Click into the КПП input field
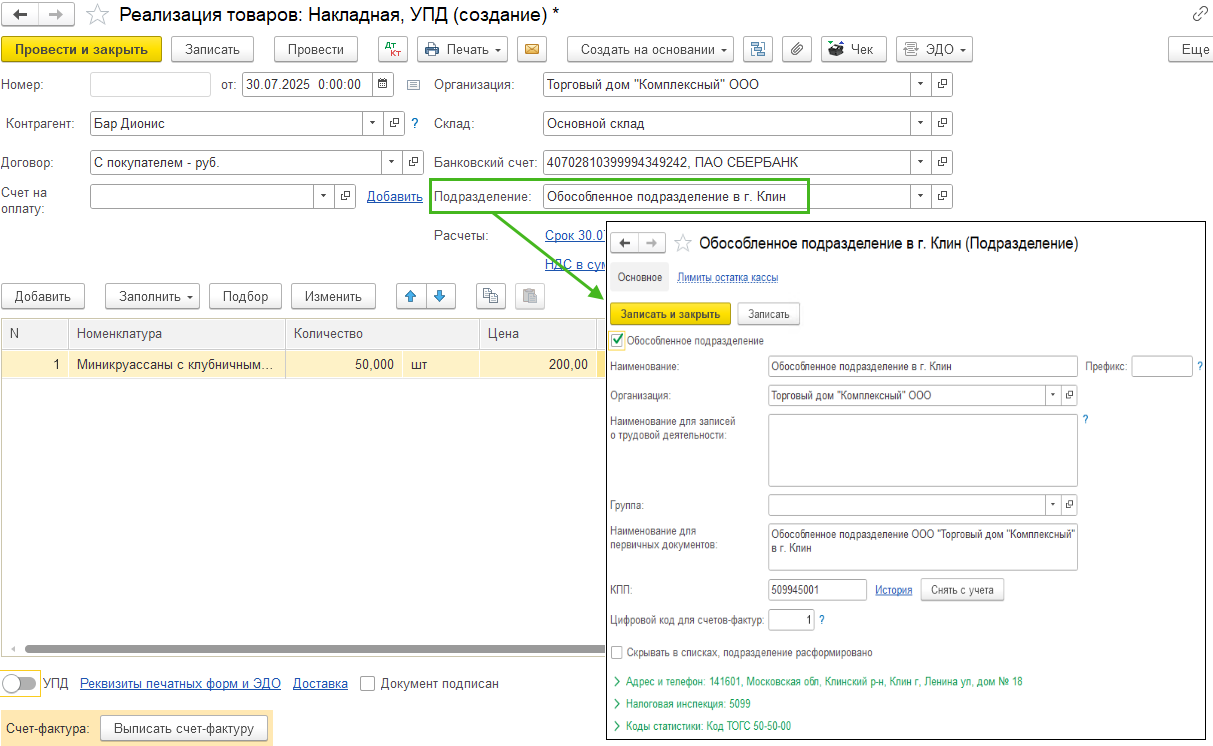The width and height of the screenshot is (1213, 746). 817,590
